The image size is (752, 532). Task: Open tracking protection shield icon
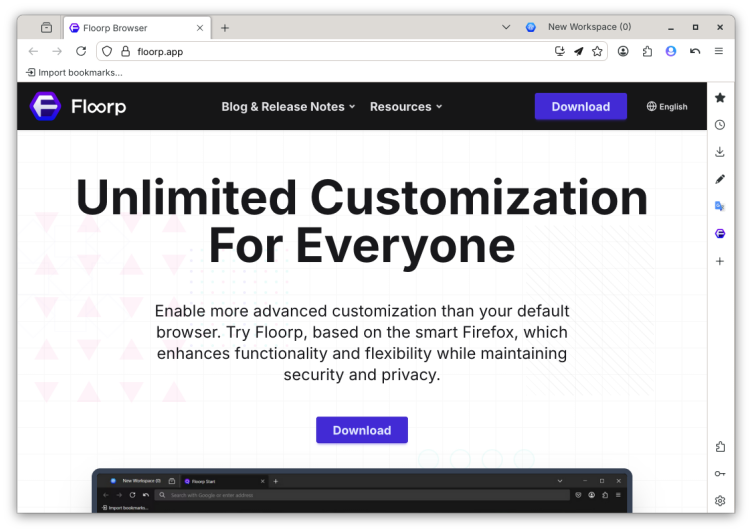pyautogui.click(x=107, y=51)
